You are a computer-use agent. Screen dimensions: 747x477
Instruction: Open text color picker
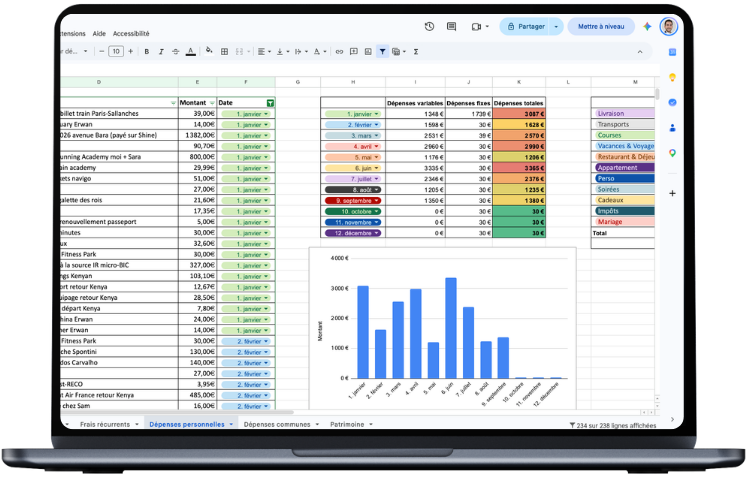pos(191,51)
